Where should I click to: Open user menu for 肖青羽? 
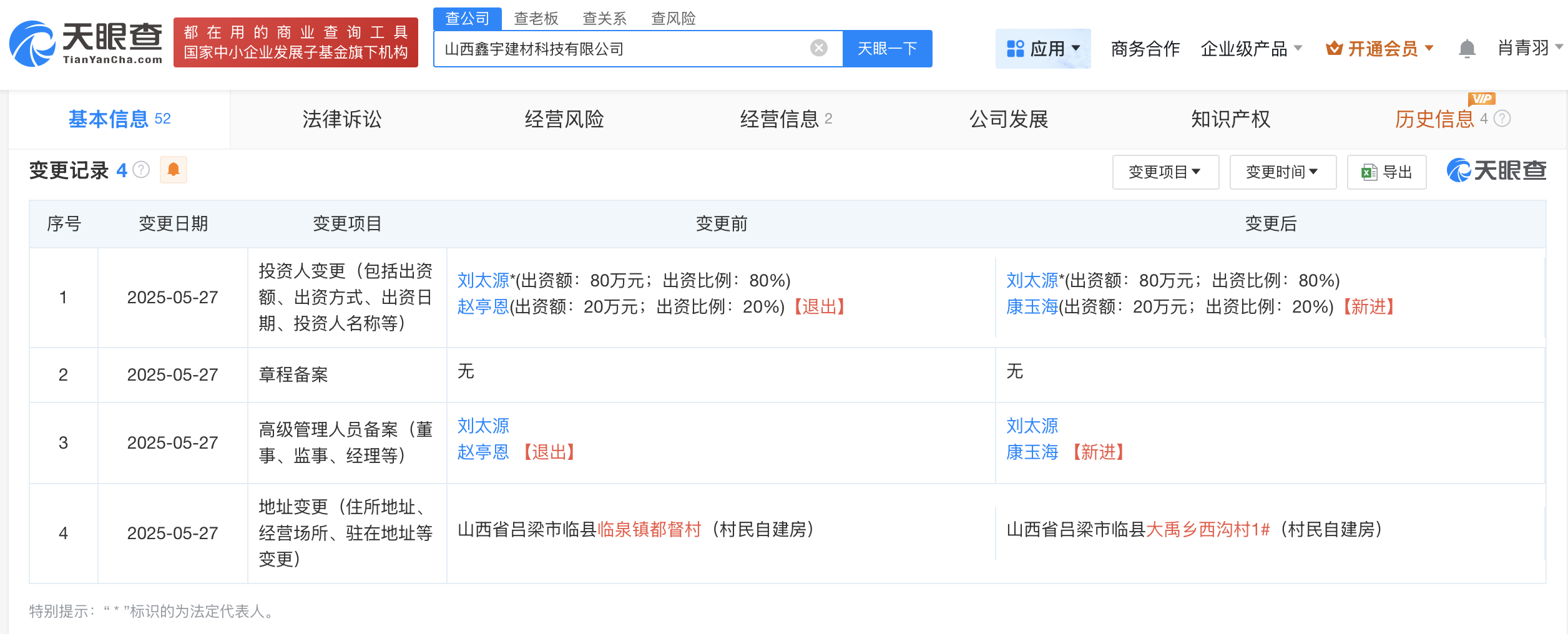1529,48
